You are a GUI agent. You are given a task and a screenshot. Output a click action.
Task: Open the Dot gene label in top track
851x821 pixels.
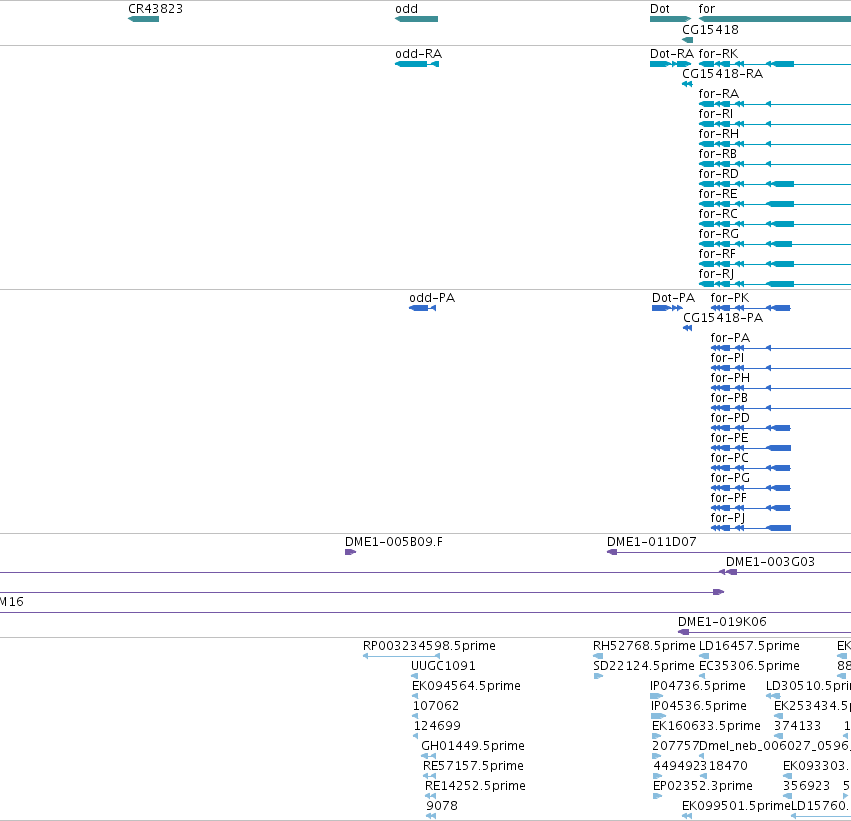tap(660, 9)
